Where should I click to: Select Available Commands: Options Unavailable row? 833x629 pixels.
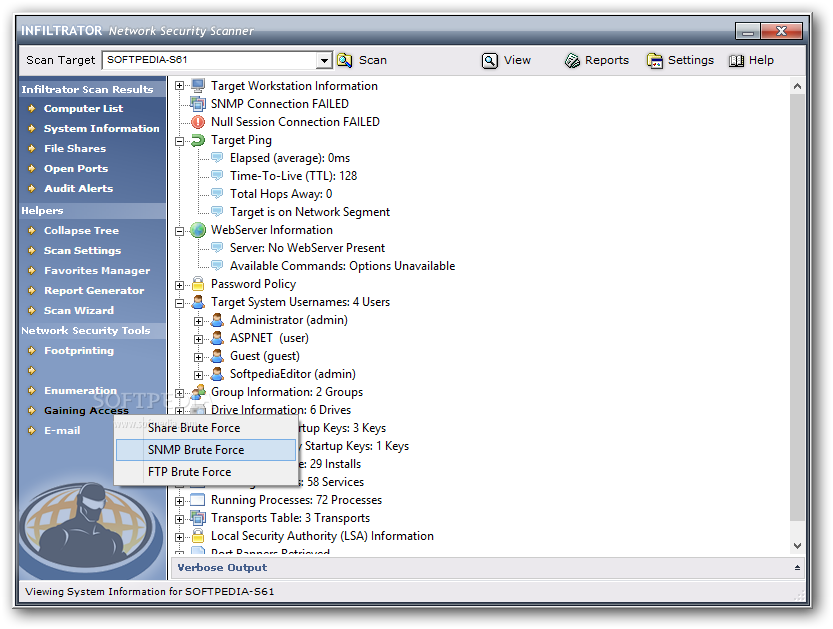tap(342, 266)
